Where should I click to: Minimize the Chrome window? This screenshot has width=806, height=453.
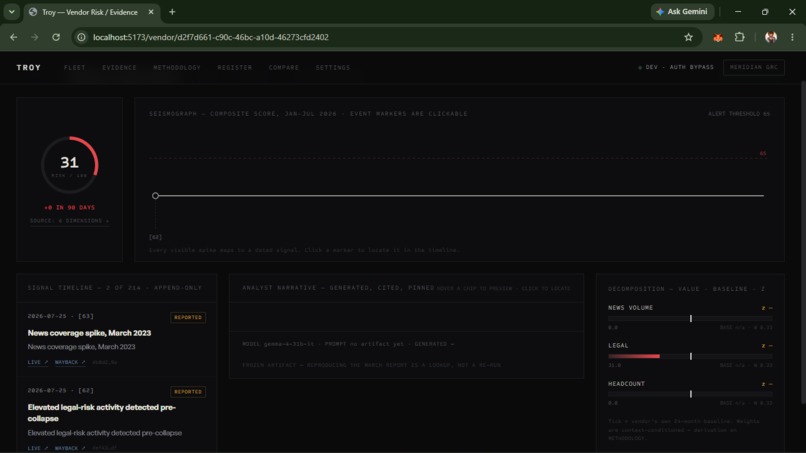738,12
